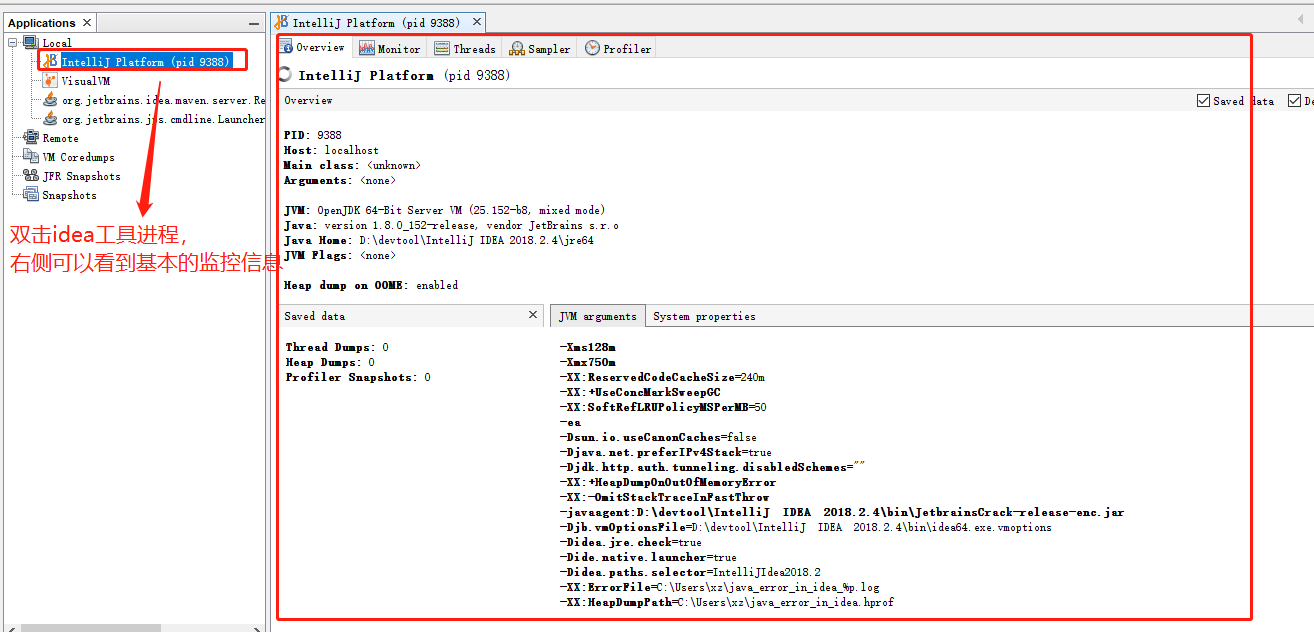Click the Main class: <unknown> line
The height and width of the screenshot is (632, 1314).
click(352, 165)
